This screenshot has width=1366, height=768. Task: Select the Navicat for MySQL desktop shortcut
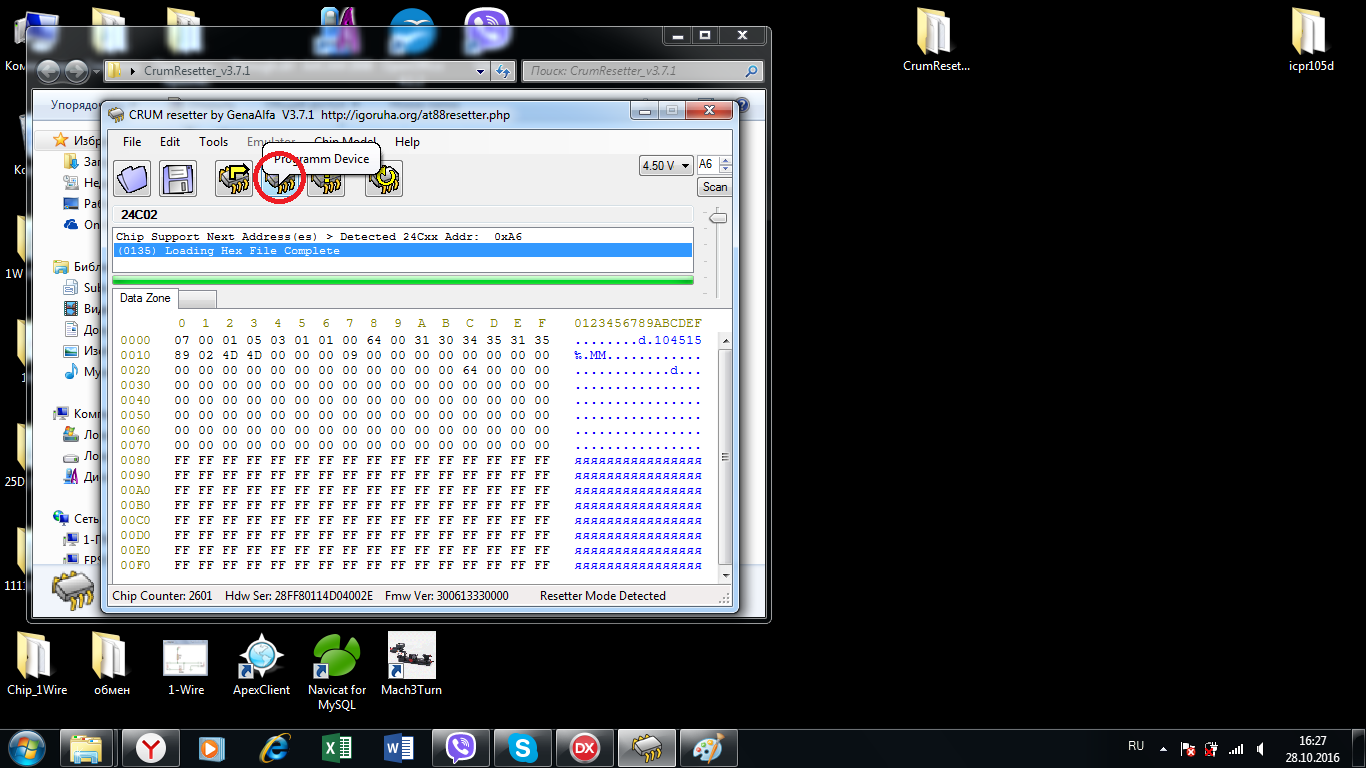tap(337, 672)
